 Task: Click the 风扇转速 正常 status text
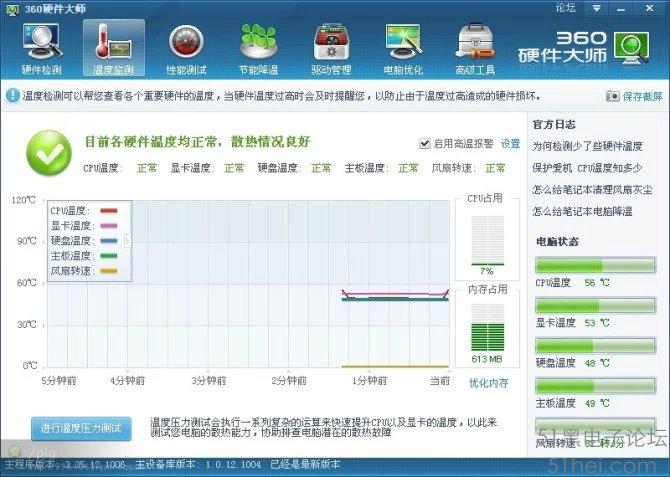click(495, 168)
